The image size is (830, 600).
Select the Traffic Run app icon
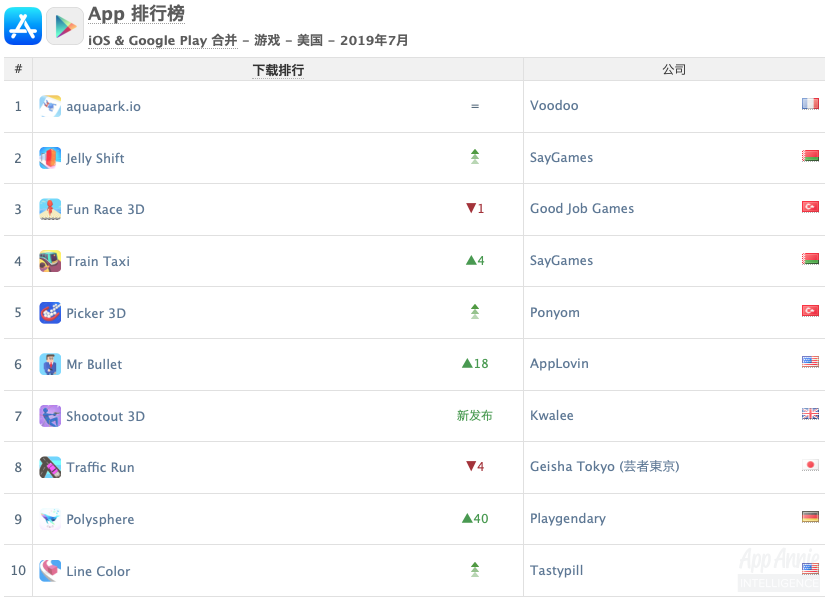50,467
